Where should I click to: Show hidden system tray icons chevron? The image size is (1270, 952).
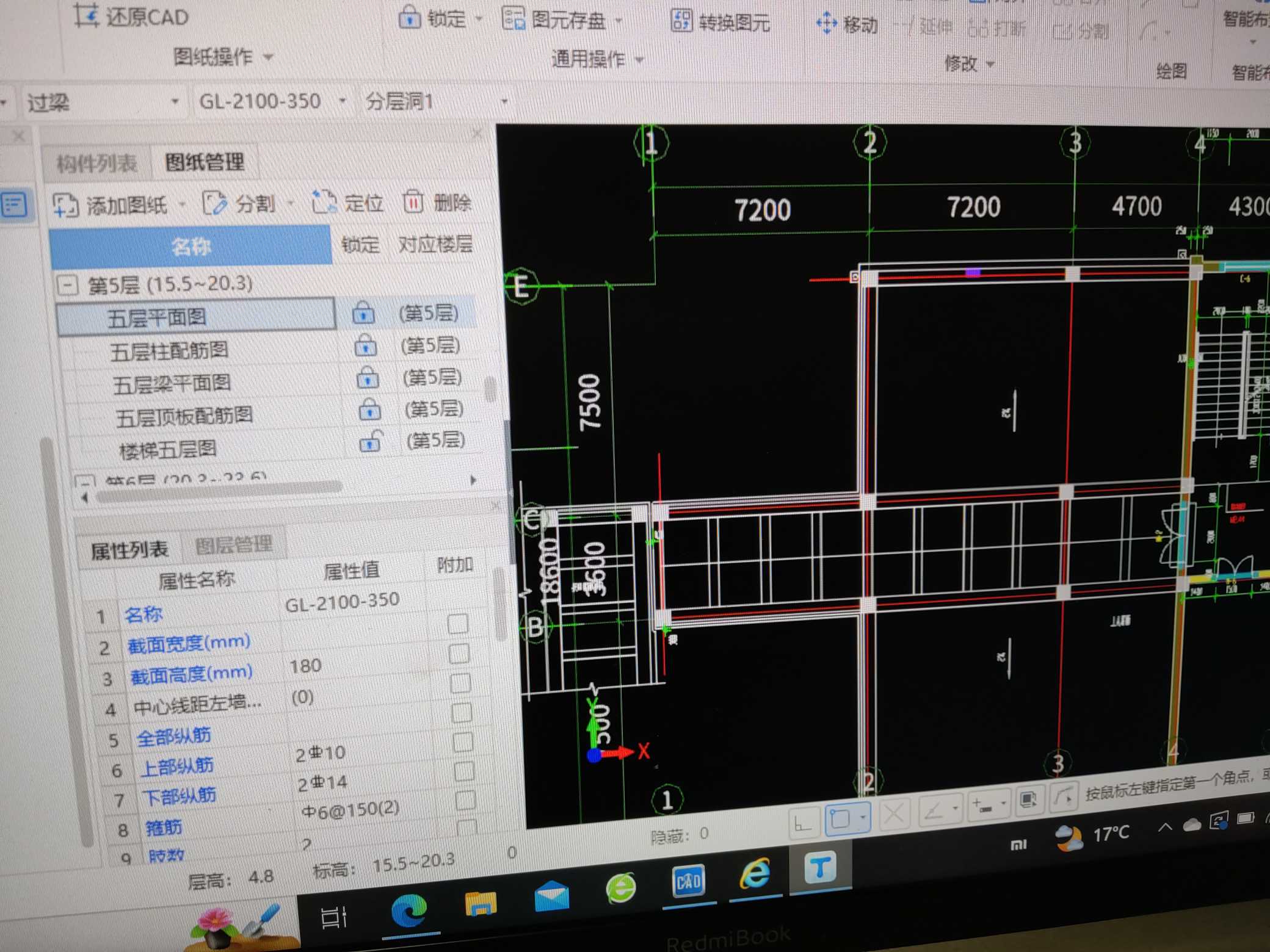tap(1164, 828)
